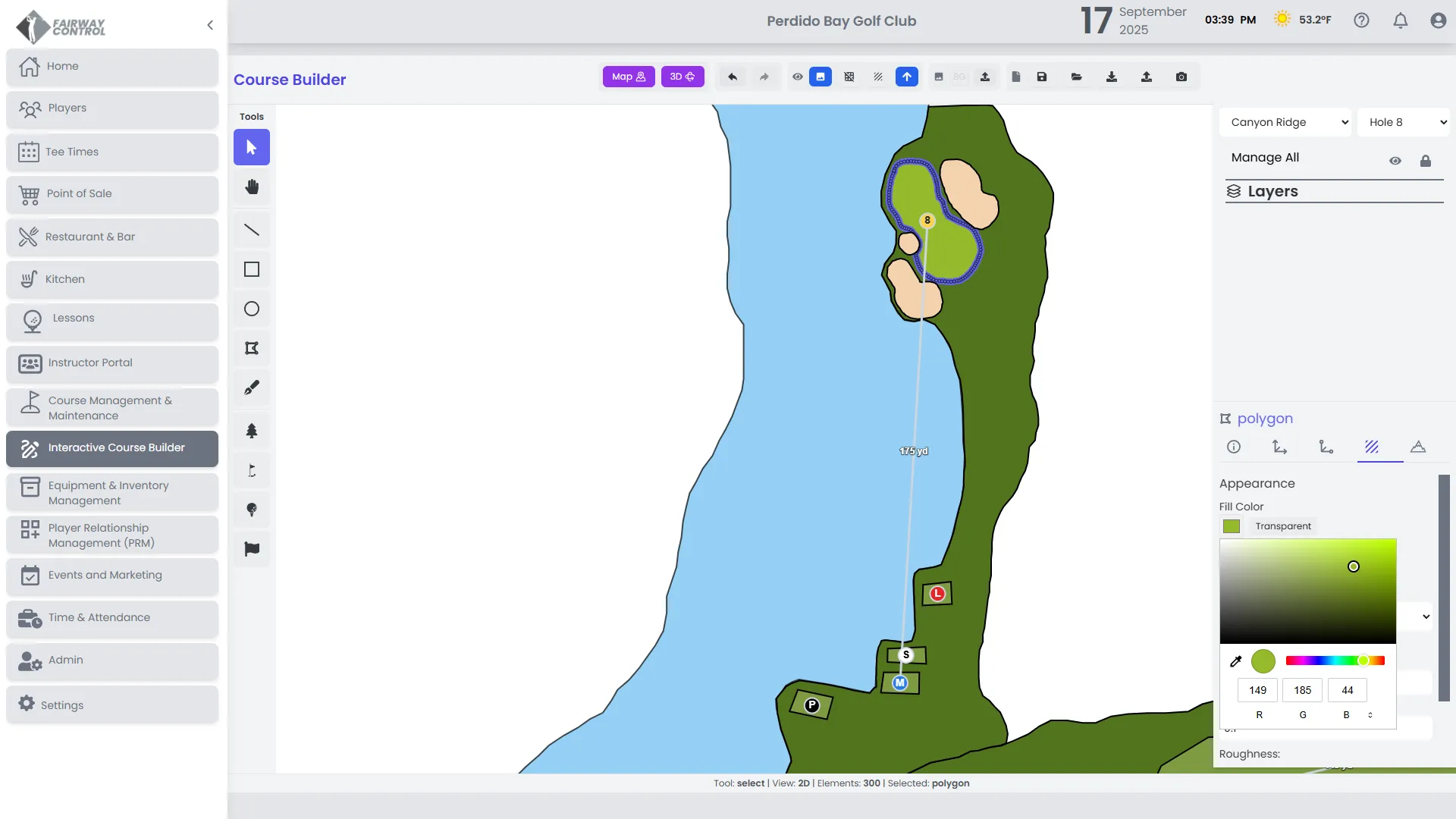
Task: Select the Tree placement tool
Action: [252, 431]
